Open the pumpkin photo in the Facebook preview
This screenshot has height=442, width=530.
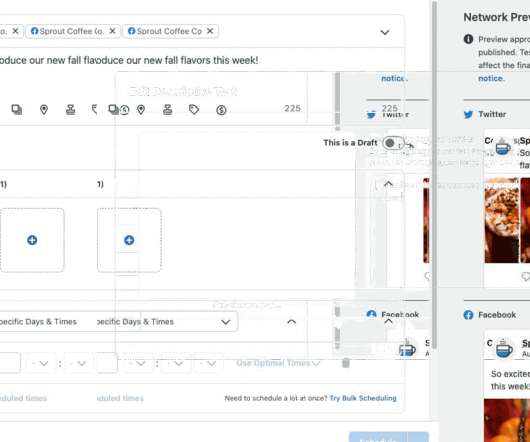507,420
